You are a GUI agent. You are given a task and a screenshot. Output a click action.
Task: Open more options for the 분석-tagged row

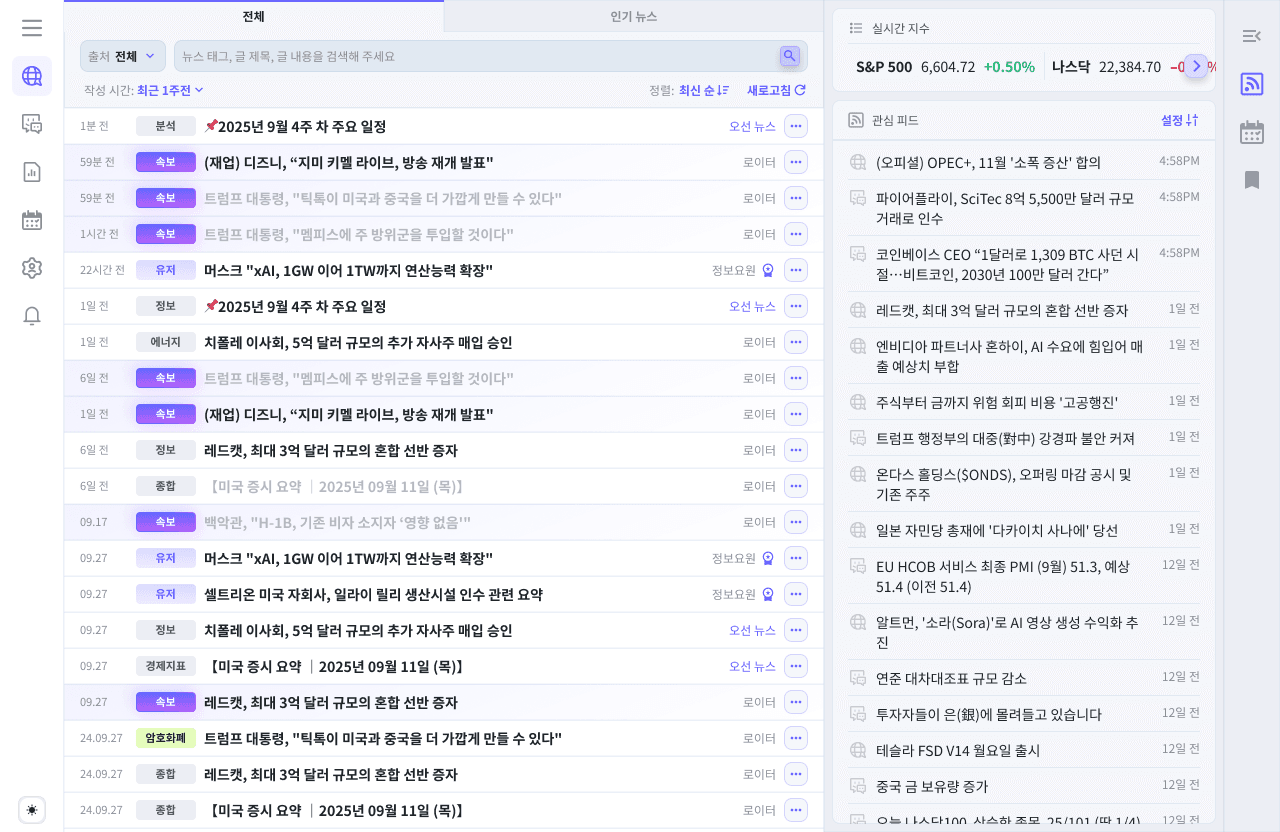(796, 126)
